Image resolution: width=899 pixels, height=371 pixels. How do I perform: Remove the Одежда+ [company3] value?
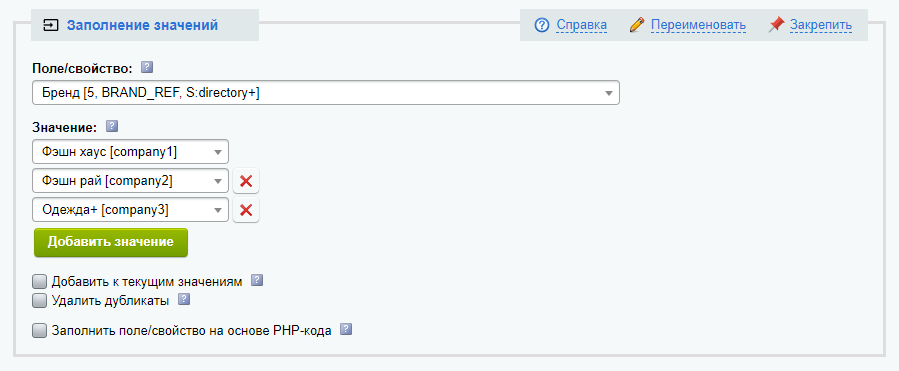[x=246, y=210]
